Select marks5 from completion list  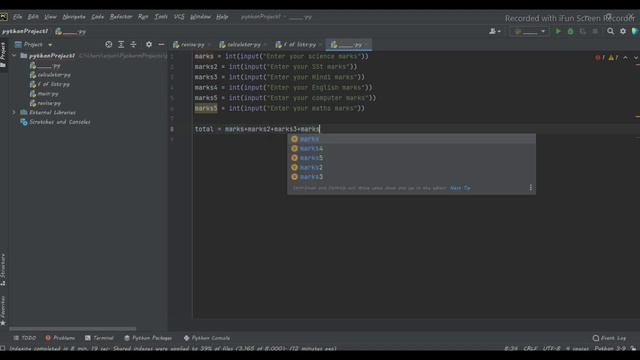point(411,158)
